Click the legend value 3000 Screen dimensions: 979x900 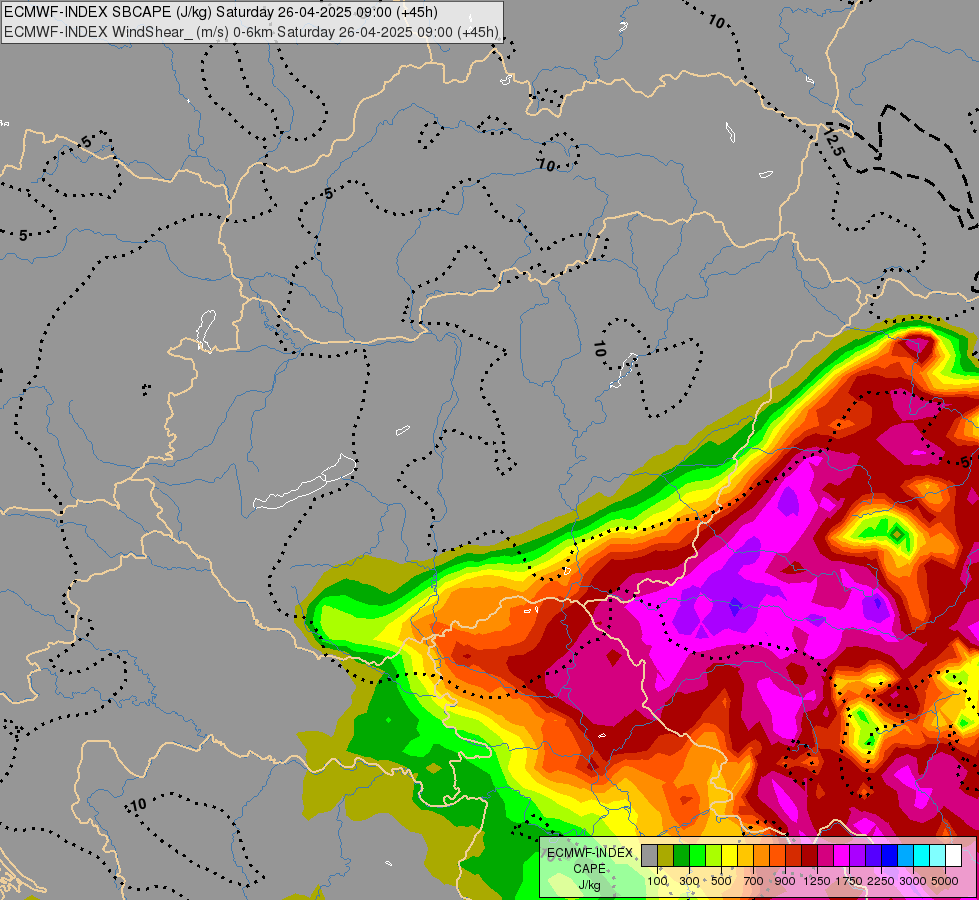click(913, 881)
